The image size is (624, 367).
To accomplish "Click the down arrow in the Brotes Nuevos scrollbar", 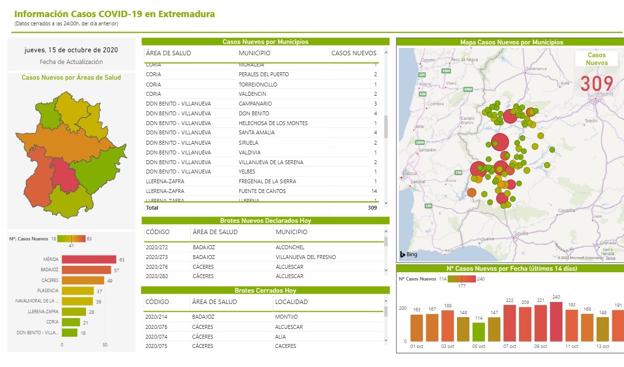I will [386, 271].
